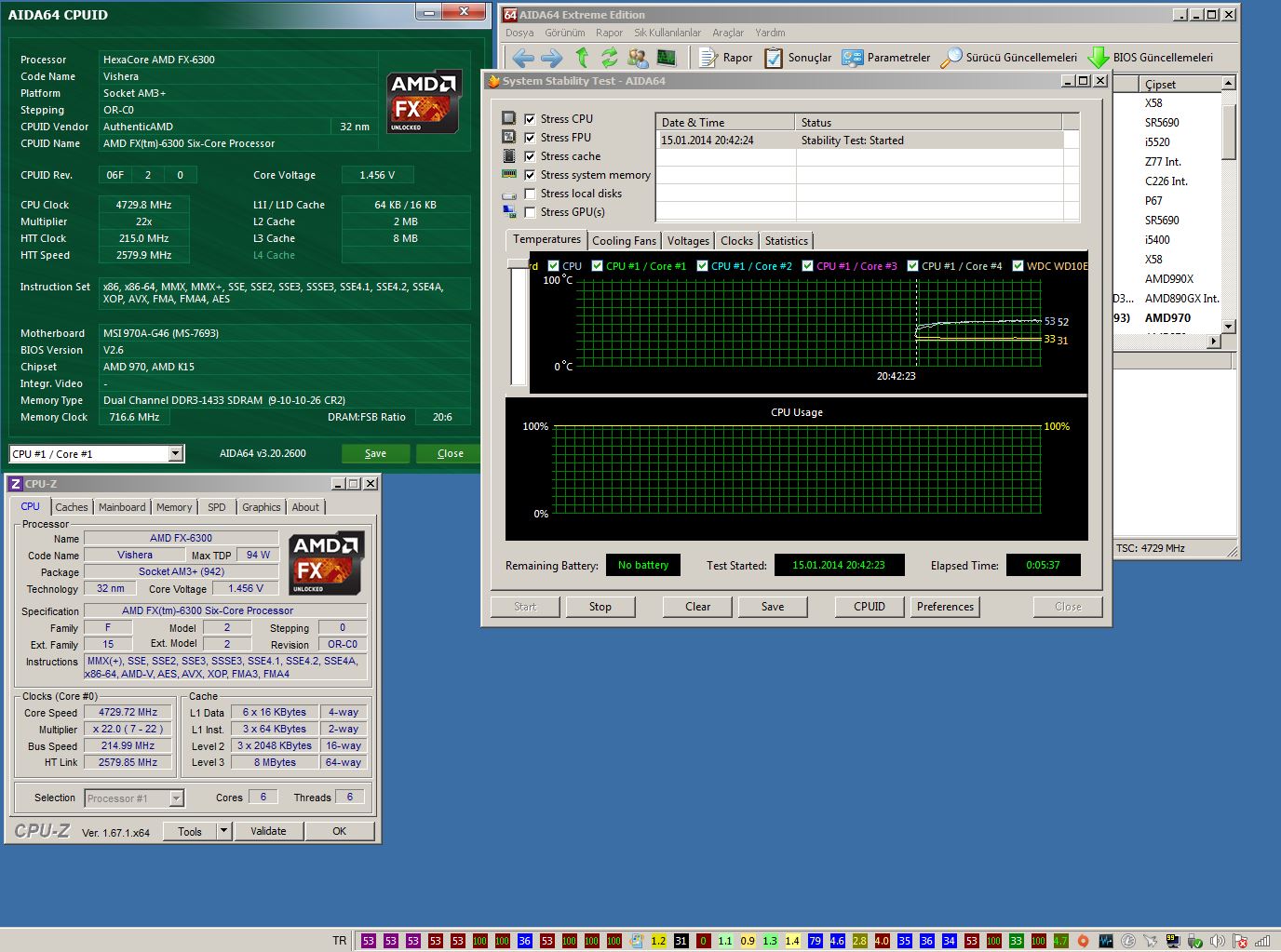Click Clear button in stability test
1281x952 pixels.
[698, 607]
